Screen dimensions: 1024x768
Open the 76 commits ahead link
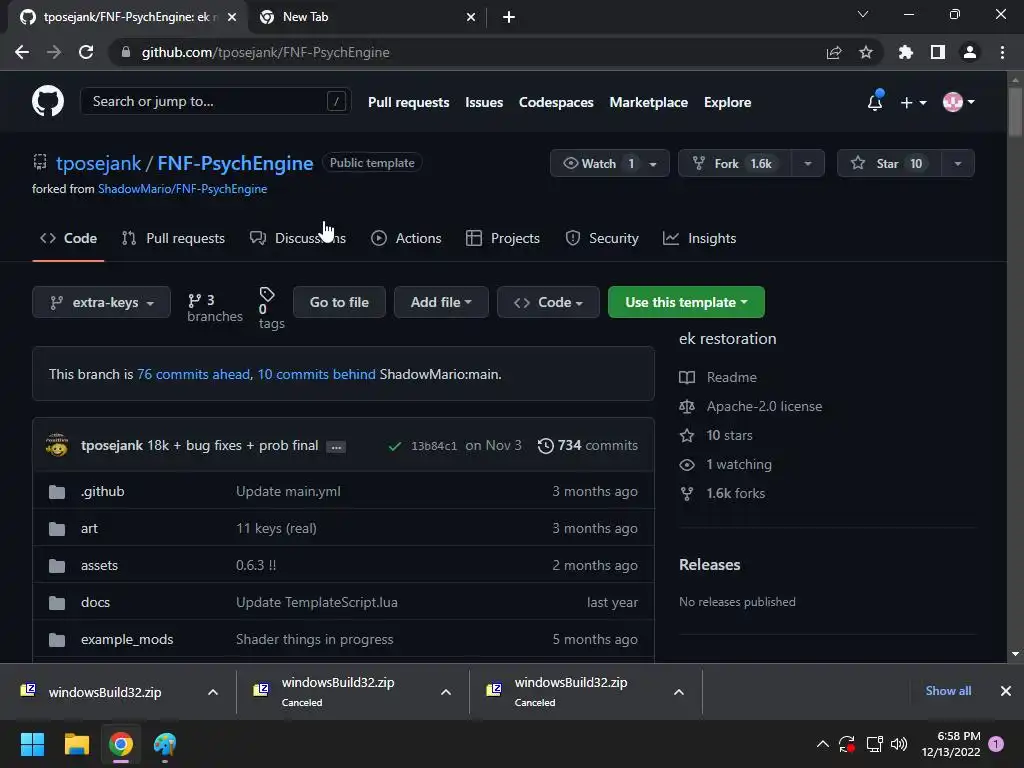coord(193,374)
